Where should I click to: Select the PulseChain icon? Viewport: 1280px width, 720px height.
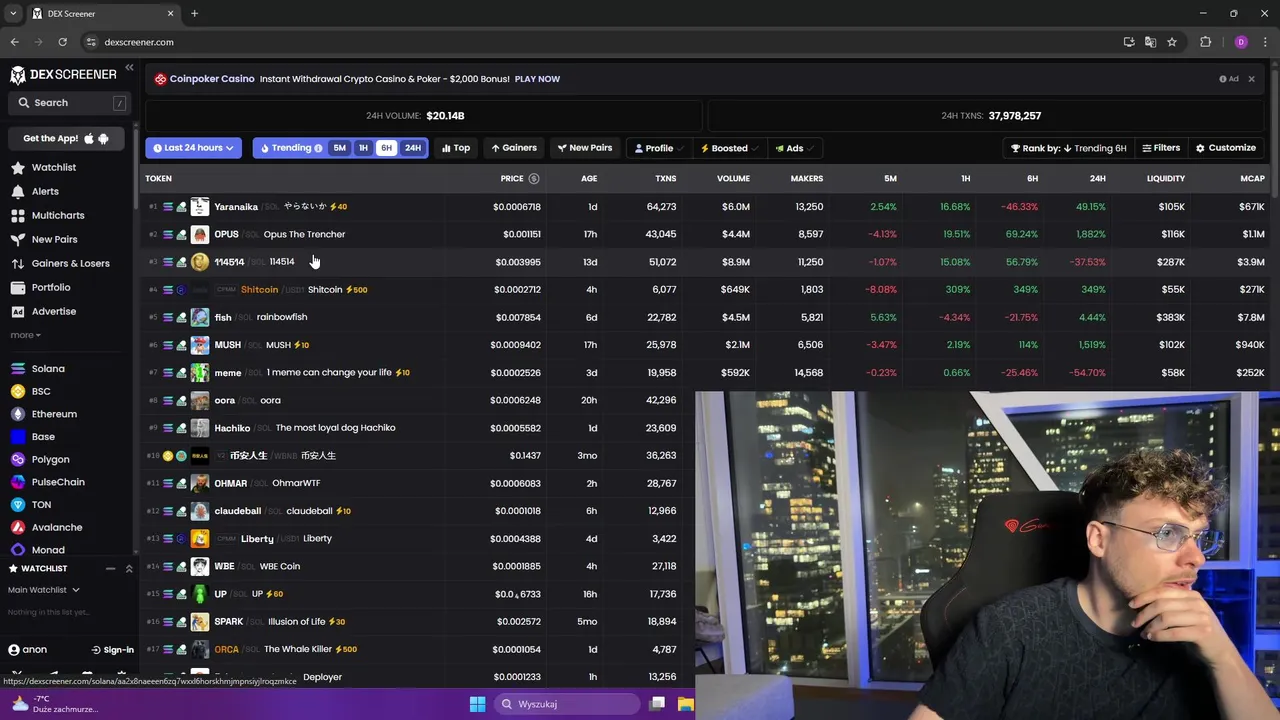click(18, 482)
